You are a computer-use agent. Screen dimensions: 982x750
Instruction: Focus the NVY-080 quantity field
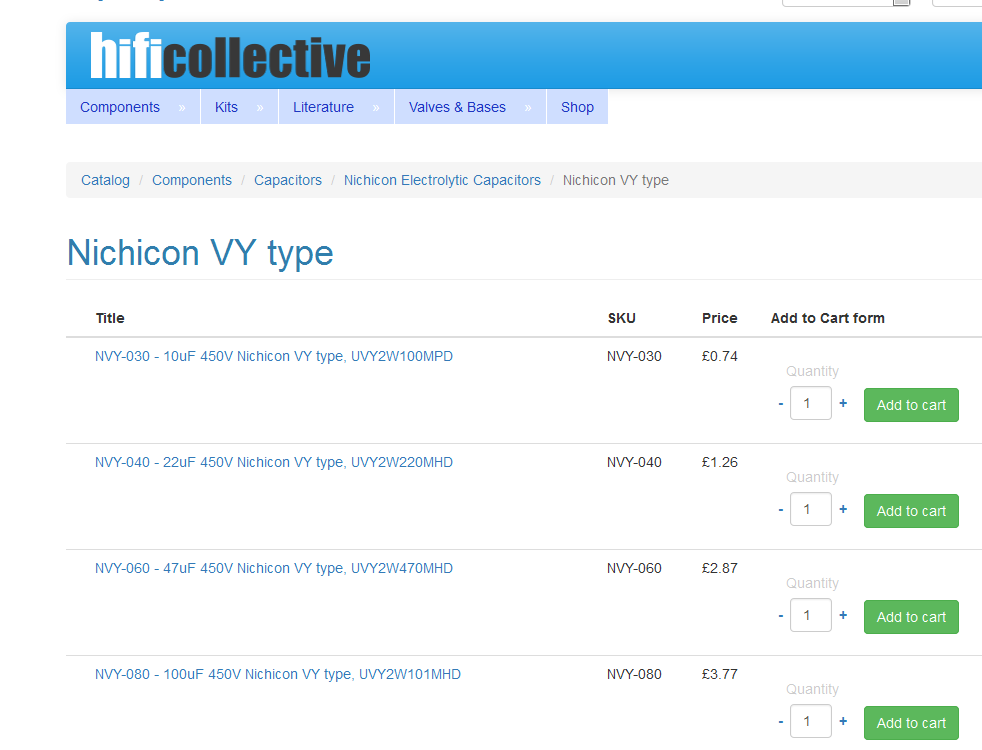pyautogui.click(x=810, y=721)
